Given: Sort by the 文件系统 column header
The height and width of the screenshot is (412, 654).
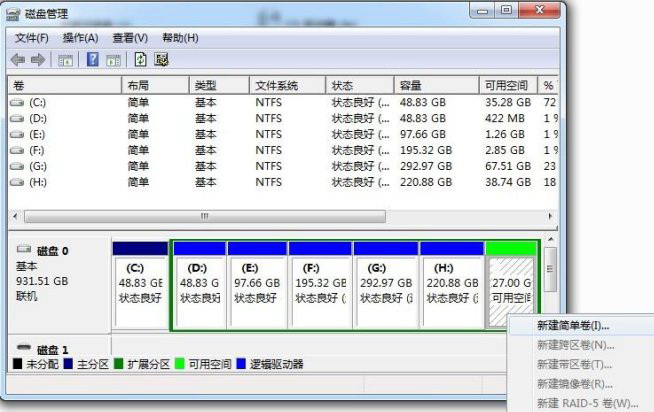Looking at the screenshot, I should [276, 85].
